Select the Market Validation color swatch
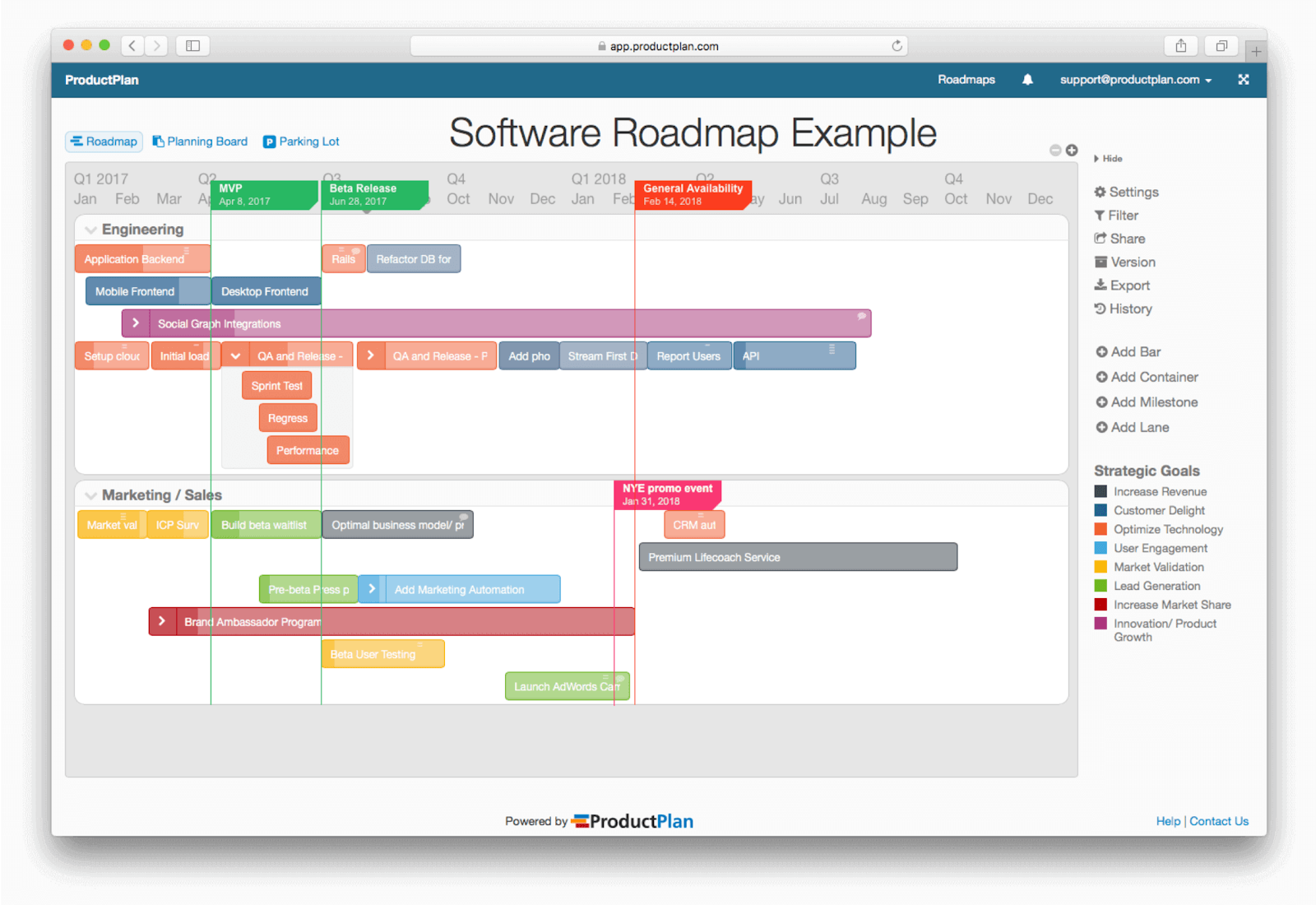1316x905 pixels. click(1101, 567)
